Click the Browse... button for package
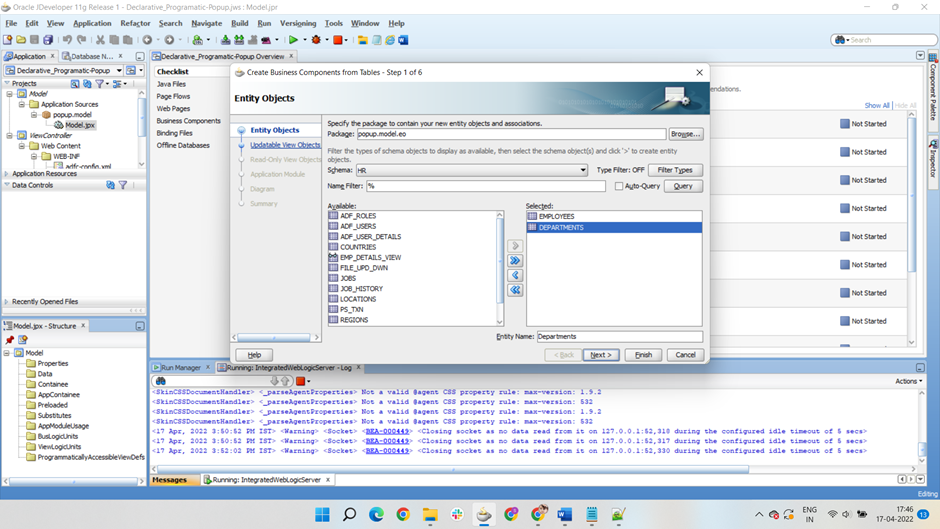The width and height of the screenshot is (940, 529). point(685,134)
